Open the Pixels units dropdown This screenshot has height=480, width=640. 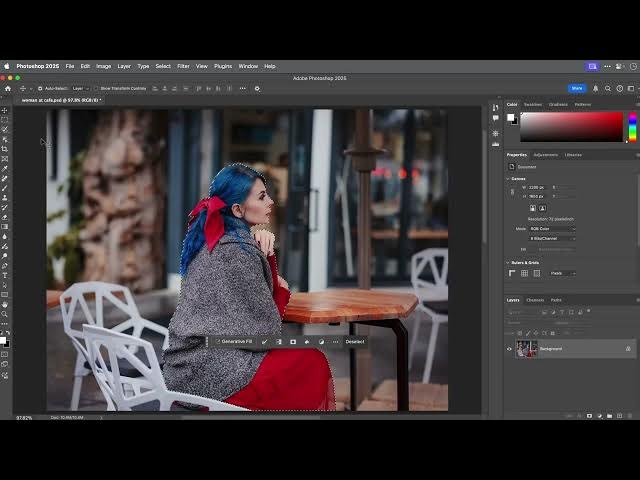point(563,273)
